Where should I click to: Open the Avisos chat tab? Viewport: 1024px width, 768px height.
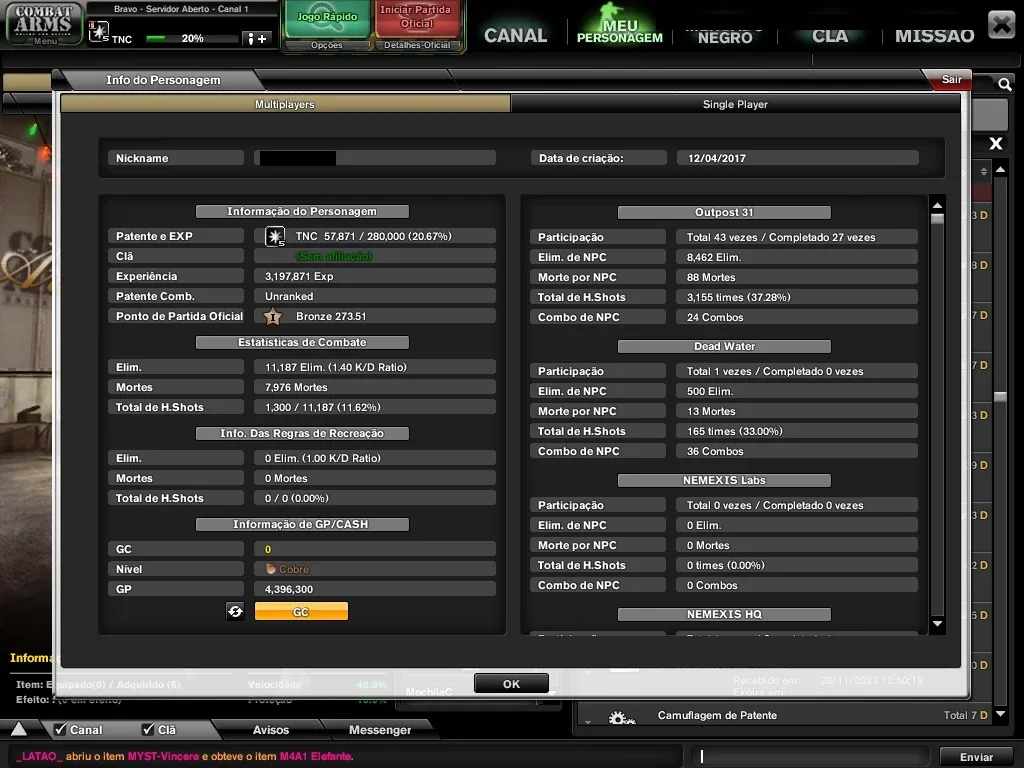(270, 729)
